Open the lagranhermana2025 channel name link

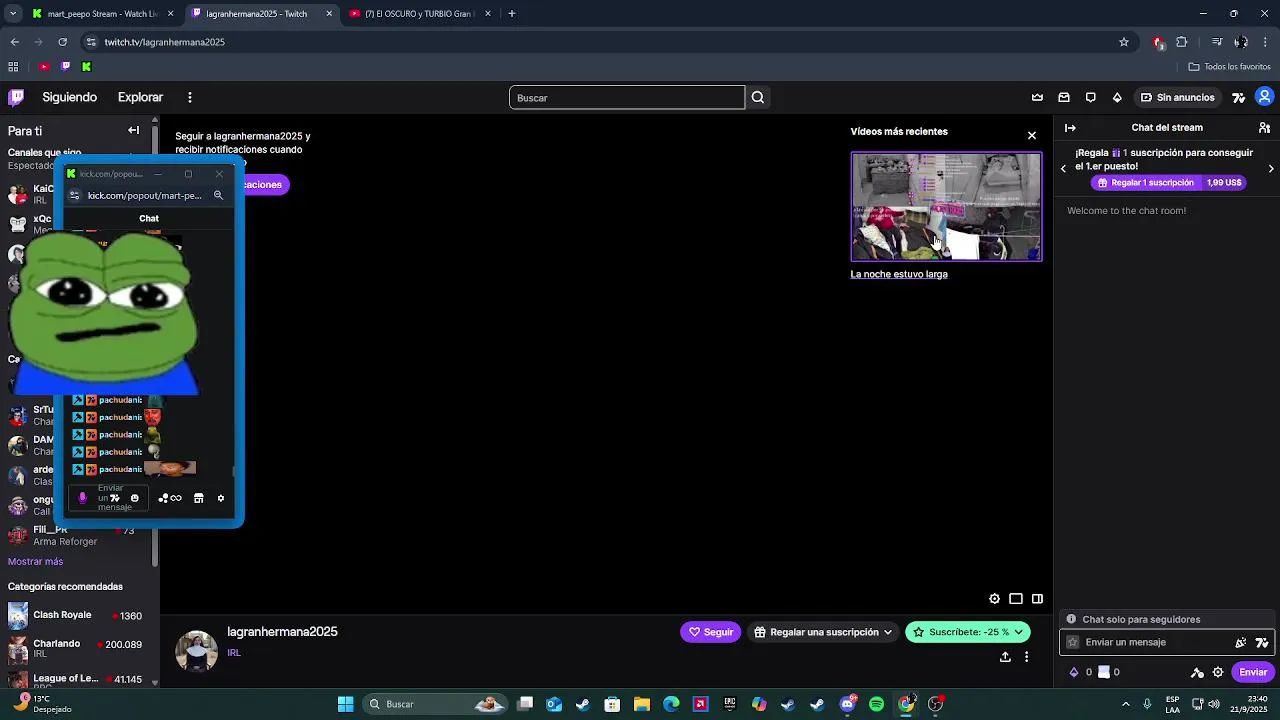[282, 632]
